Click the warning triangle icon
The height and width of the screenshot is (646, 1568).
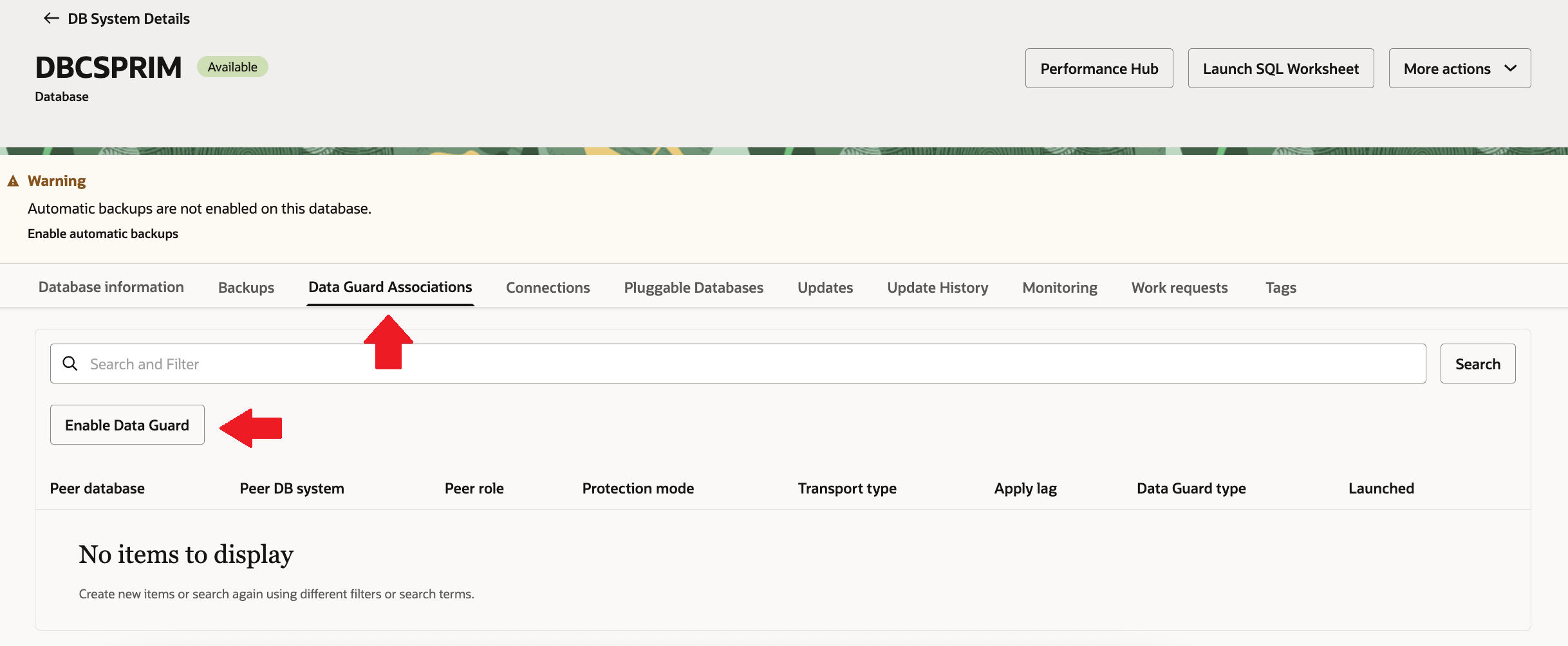click(x=13, y=181)
